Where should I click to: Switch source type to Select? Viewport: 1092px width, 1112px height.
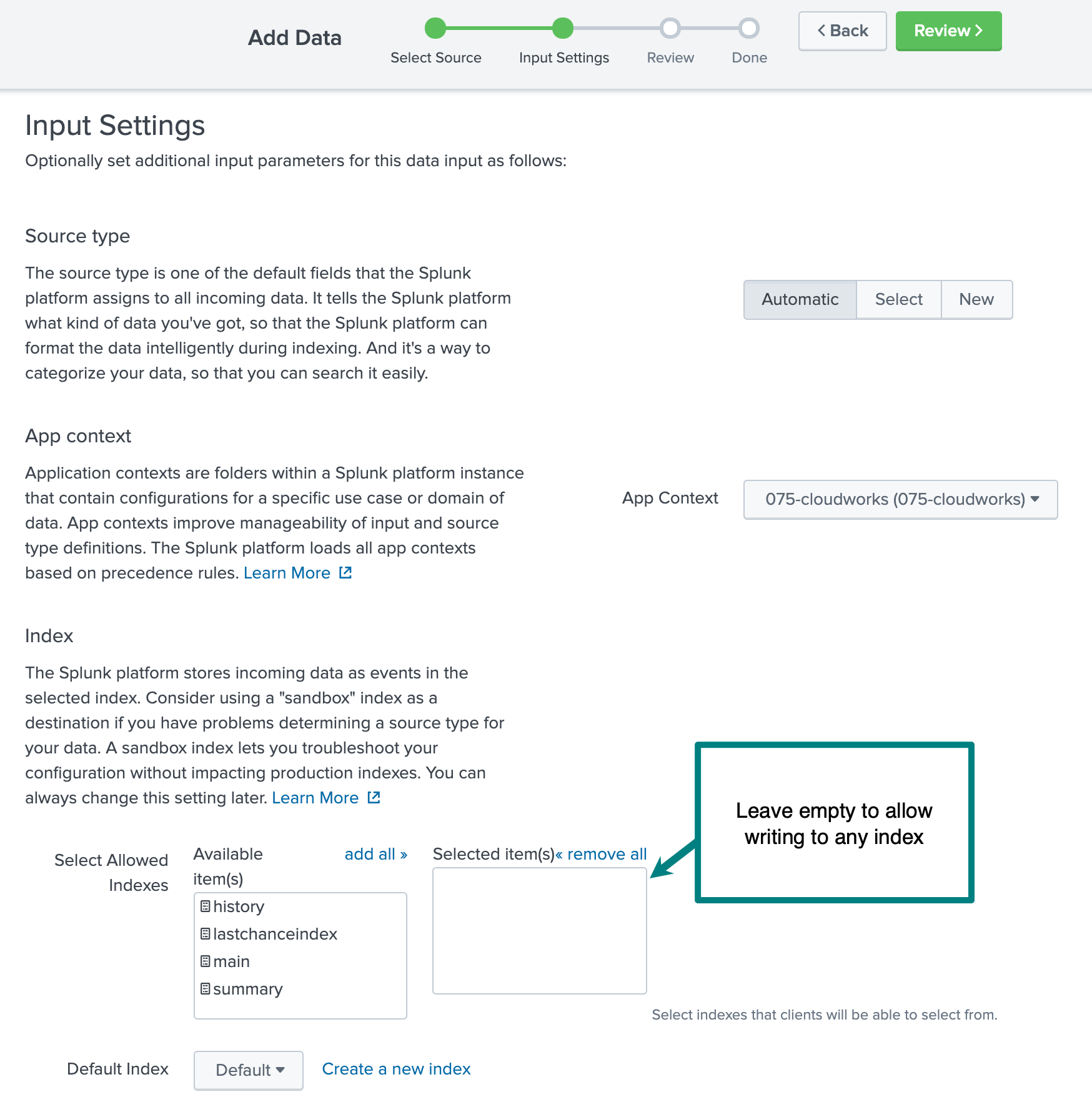pos(898,299)
